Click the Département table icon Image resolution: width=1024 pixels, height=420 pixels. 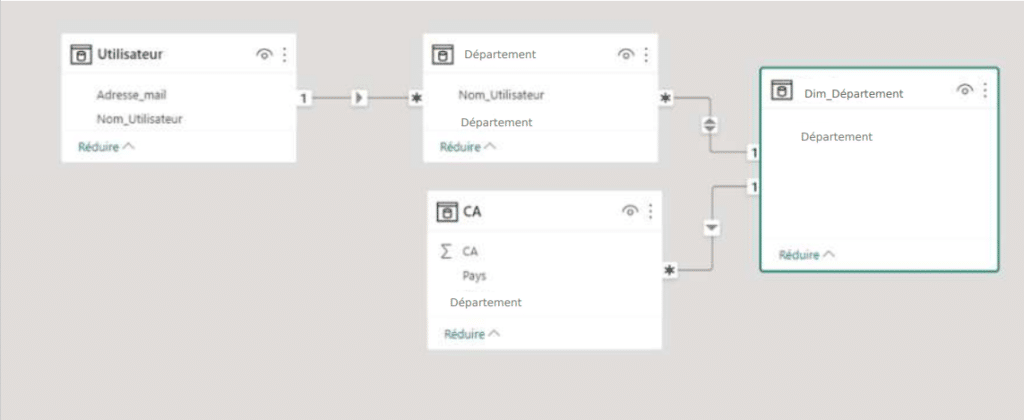(443, 55)
